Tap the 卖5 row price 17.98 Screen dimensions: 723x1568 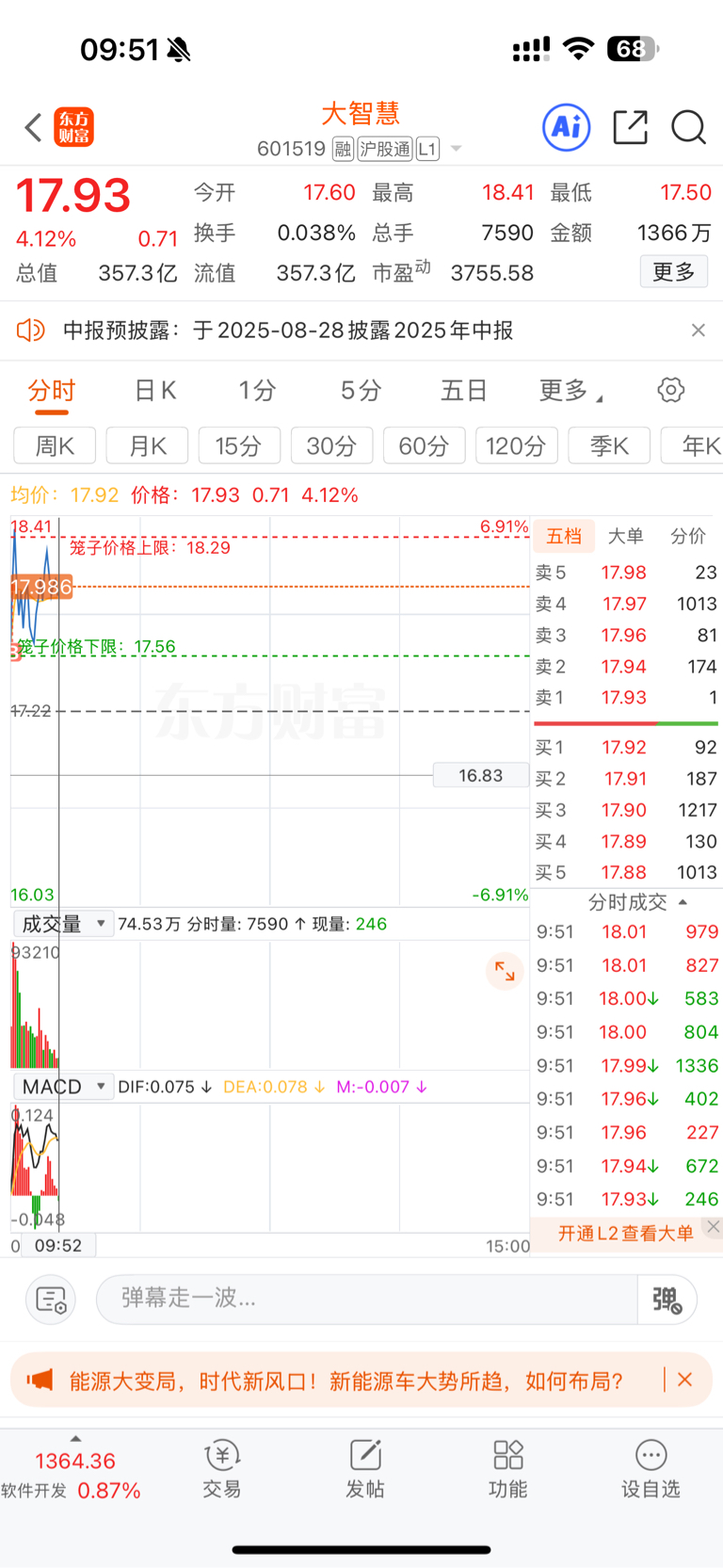[x=624, y=573]
